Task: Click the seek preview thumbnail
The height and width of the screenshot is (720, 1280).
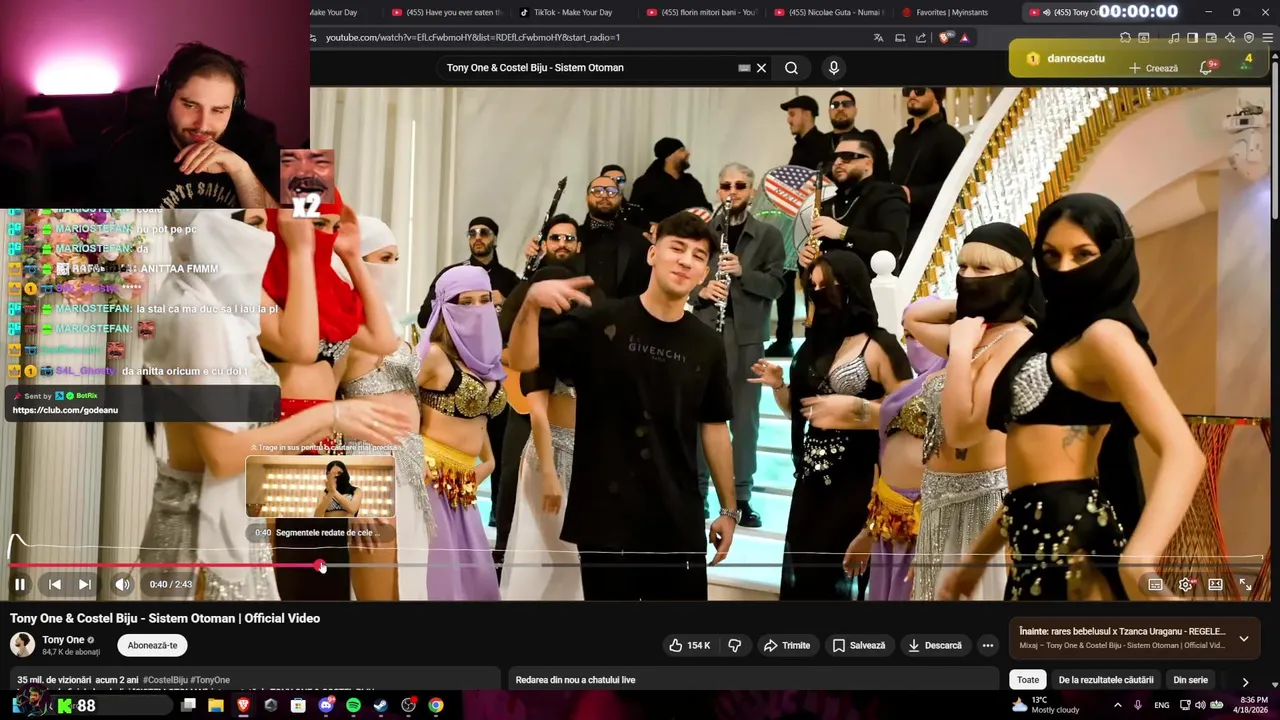Action: [x=321, y=487]
